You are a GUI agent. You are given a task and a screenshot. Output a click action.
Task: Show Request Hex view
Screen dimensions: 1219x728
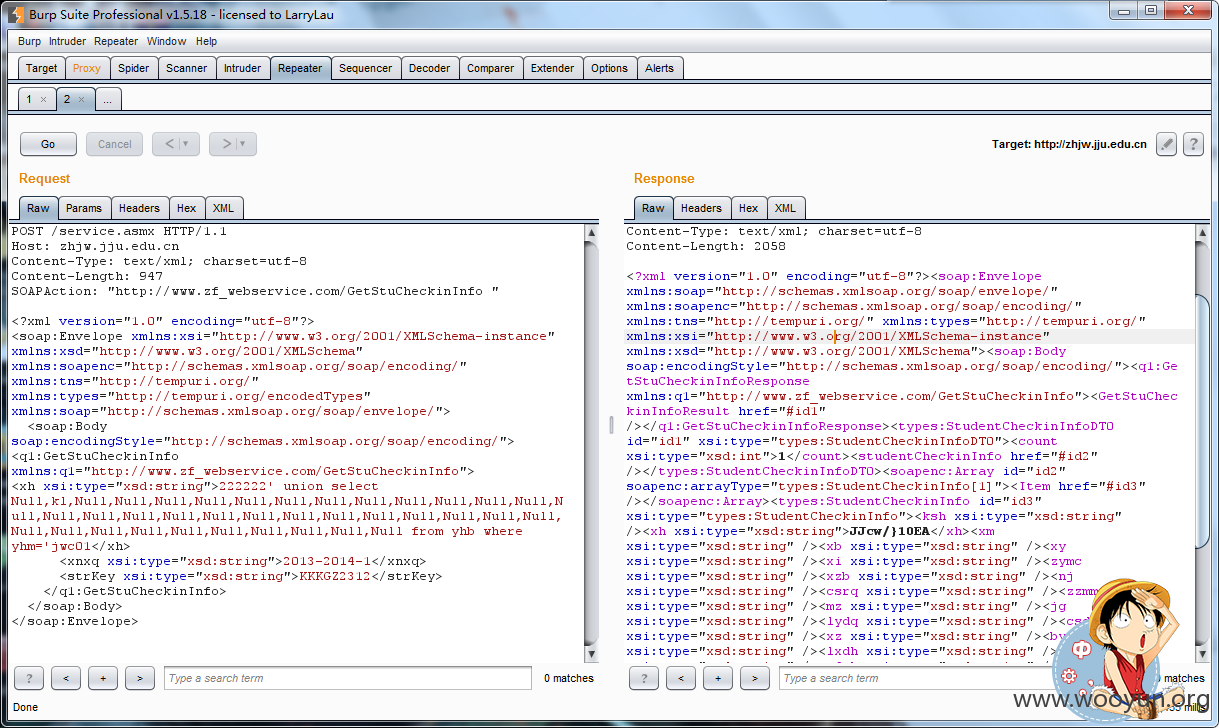186,208
